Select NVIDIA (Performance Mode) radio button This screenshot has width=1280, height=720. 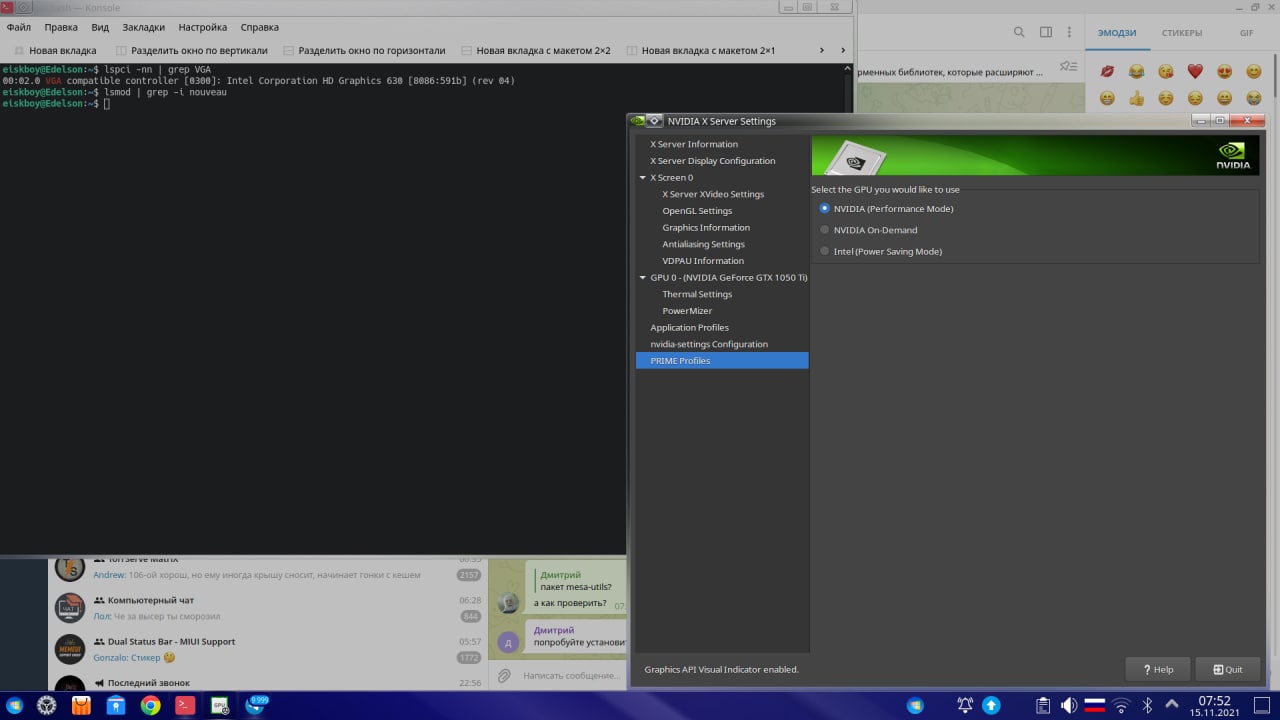click(x=825, y=209)
